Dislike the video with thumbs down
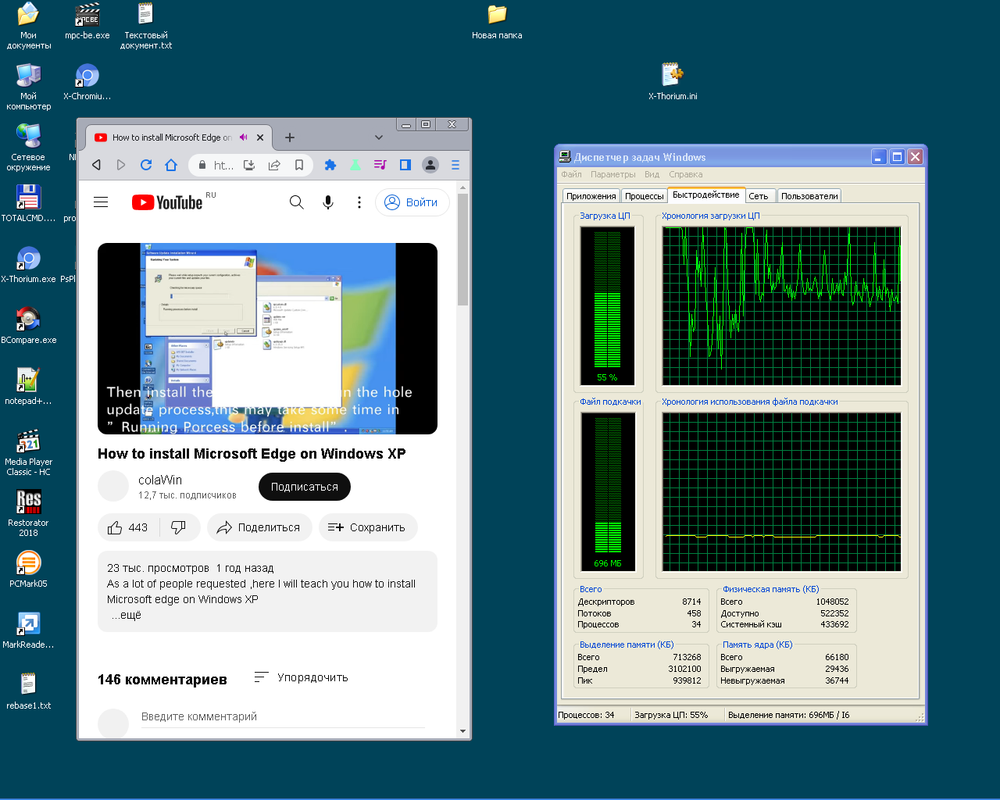This screenshot has height=800, width=1000. click(x=179, y=528)
